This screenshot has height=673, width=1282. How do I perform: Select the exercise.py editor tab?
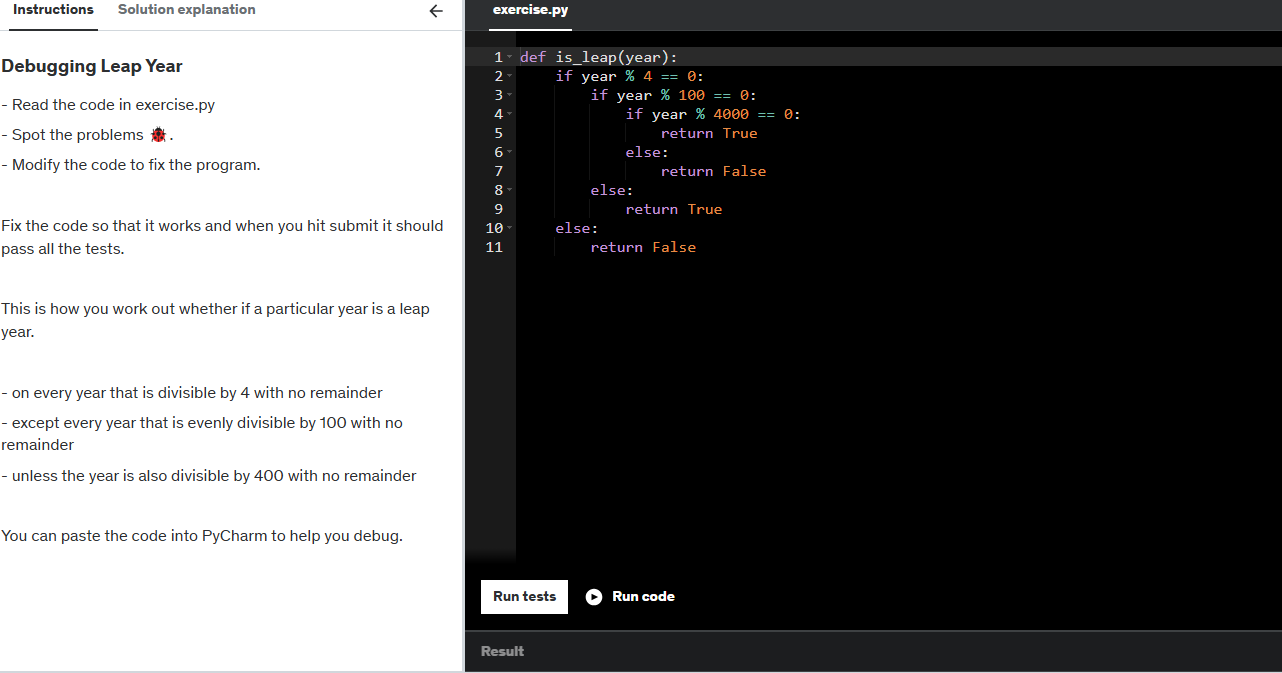530,10
